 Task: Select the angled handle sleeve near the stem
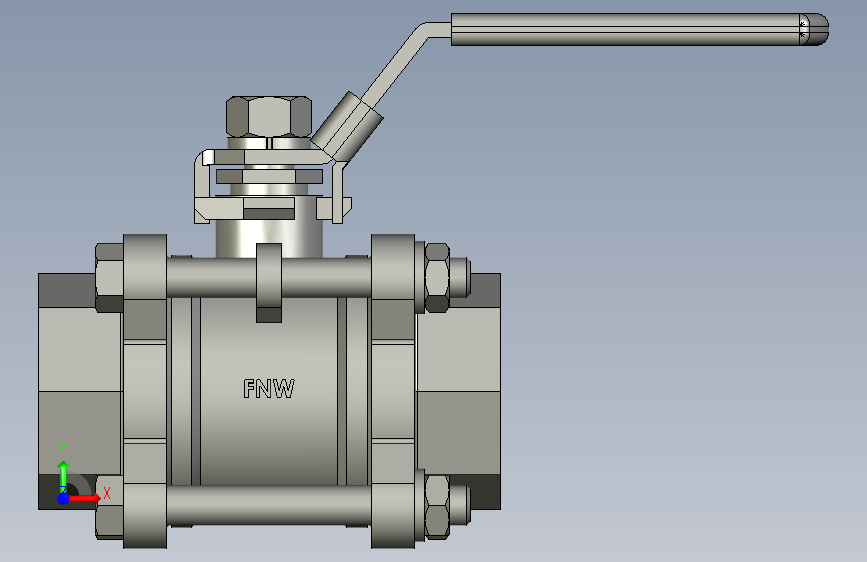coord(347,125)
